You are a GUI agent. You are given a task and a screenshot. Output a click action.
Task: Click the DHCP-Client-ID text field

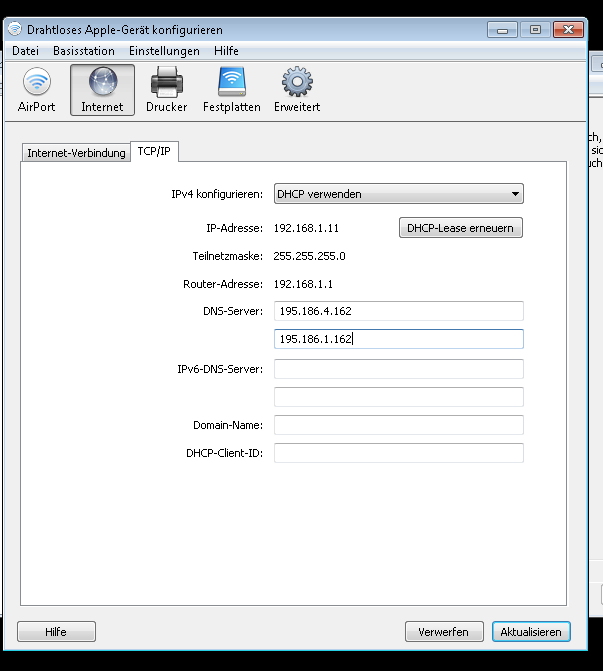398,453
